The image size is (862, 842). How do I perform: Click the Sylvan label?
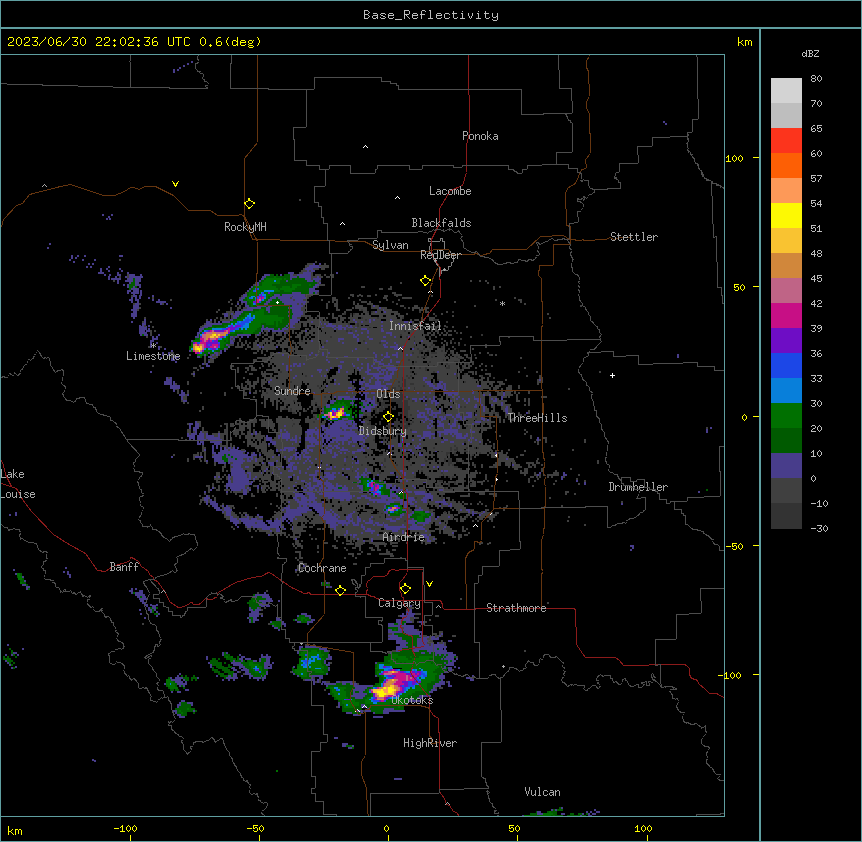coord(390,245)
